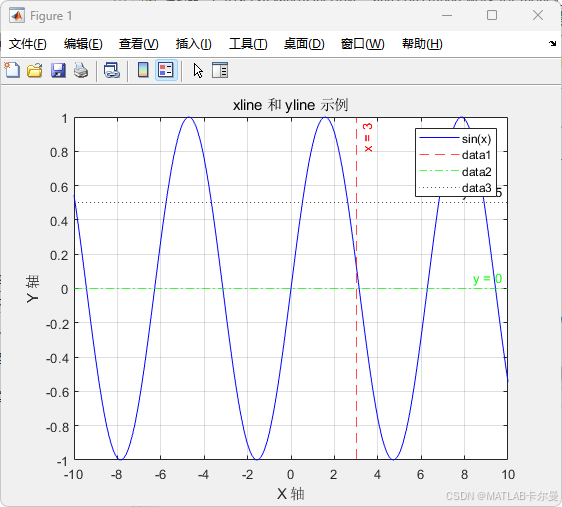This screenshot has height=507, width=562.
Task: Minimize the Figure 1 window
Action: [x=447, y=15]
